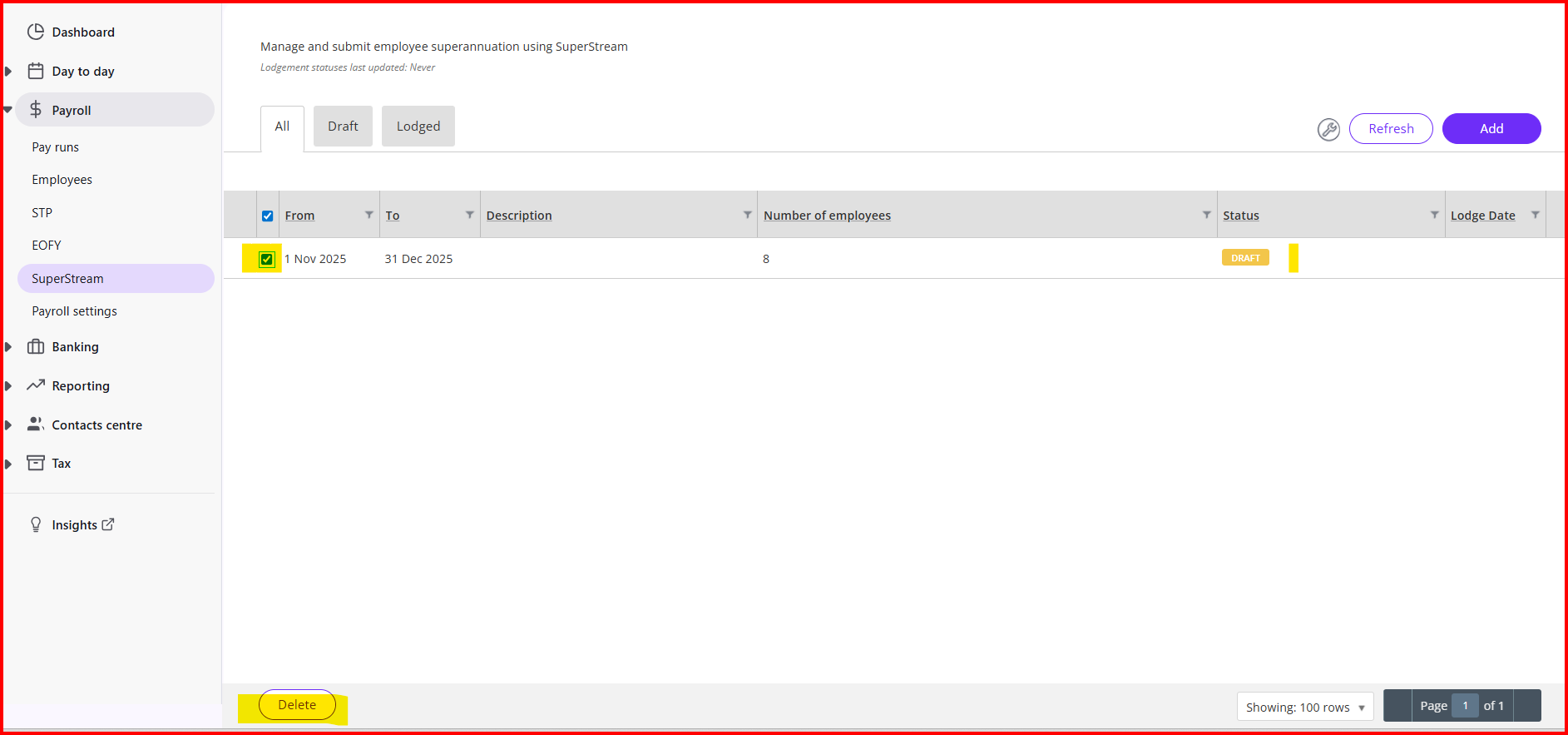Click the Insights lightbulb icon

36,524
